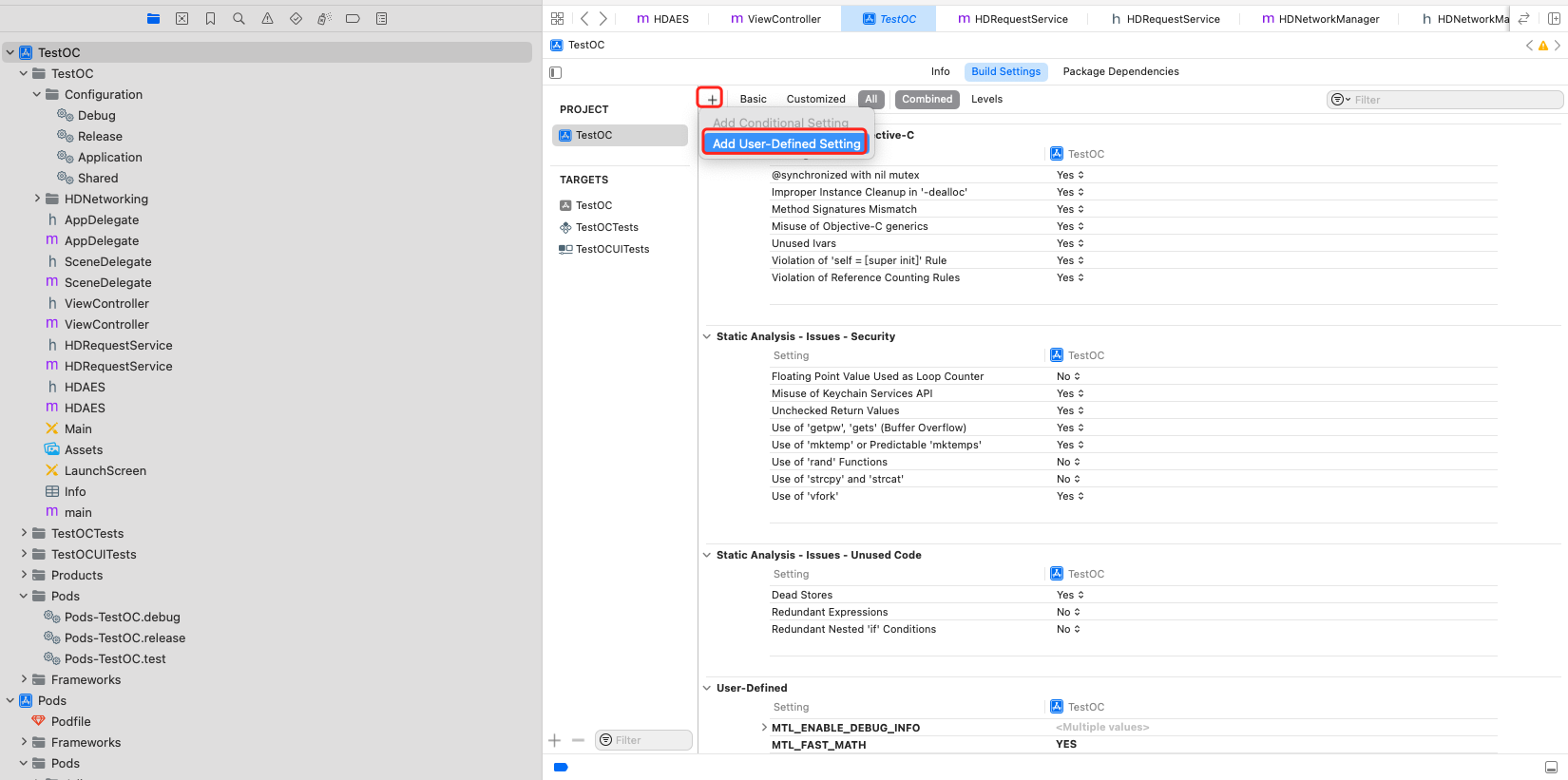This screenshot has width=1568, height=780.
Task: Open the Test navigator diamond icon
Action: (x=296, y=18)
